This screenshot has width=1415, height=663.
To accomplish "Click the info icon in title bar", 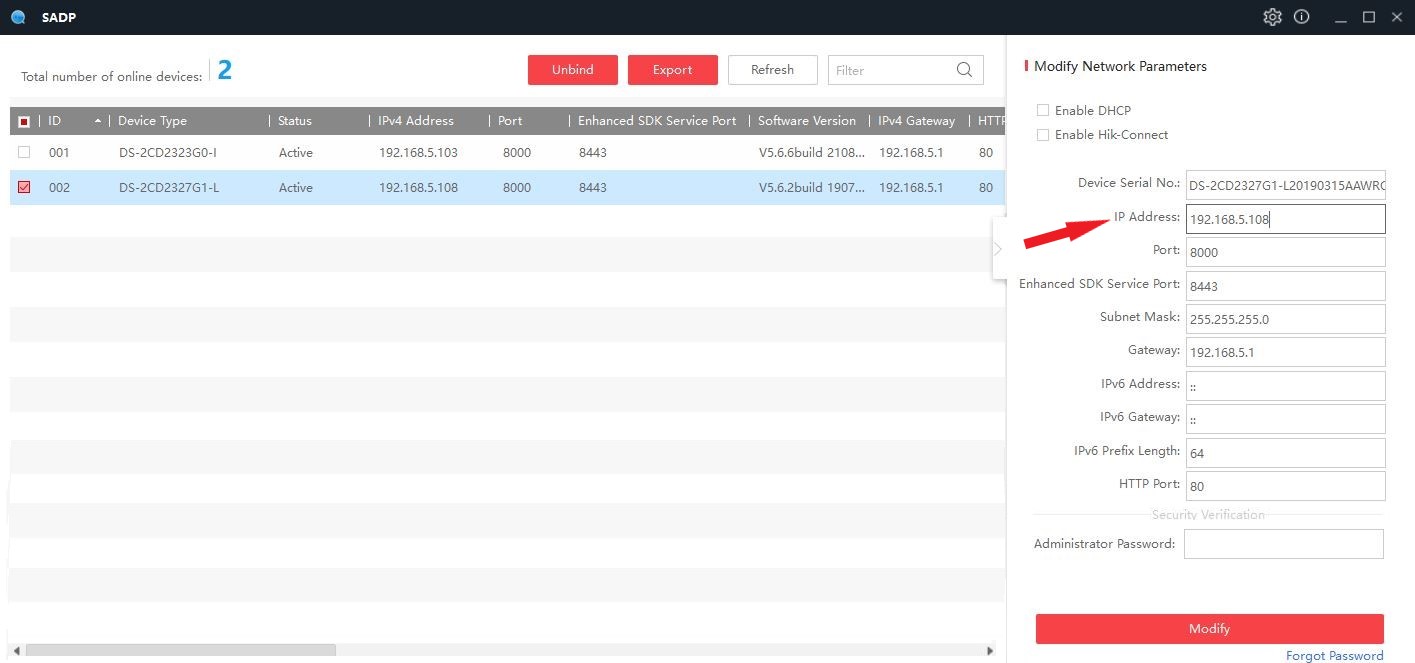I will [x=1301, y=17].
